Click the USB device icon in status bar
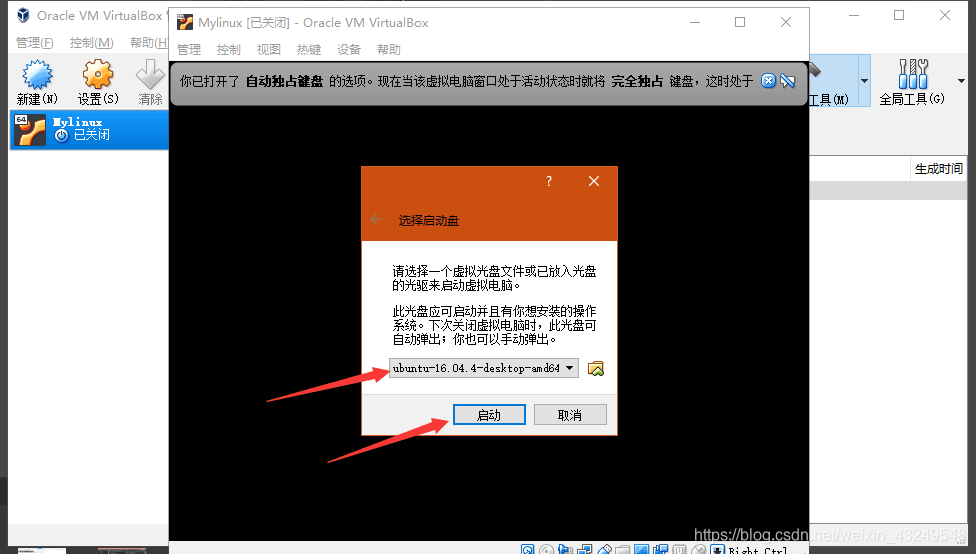 pyautogui.click(x=604, y=549)
